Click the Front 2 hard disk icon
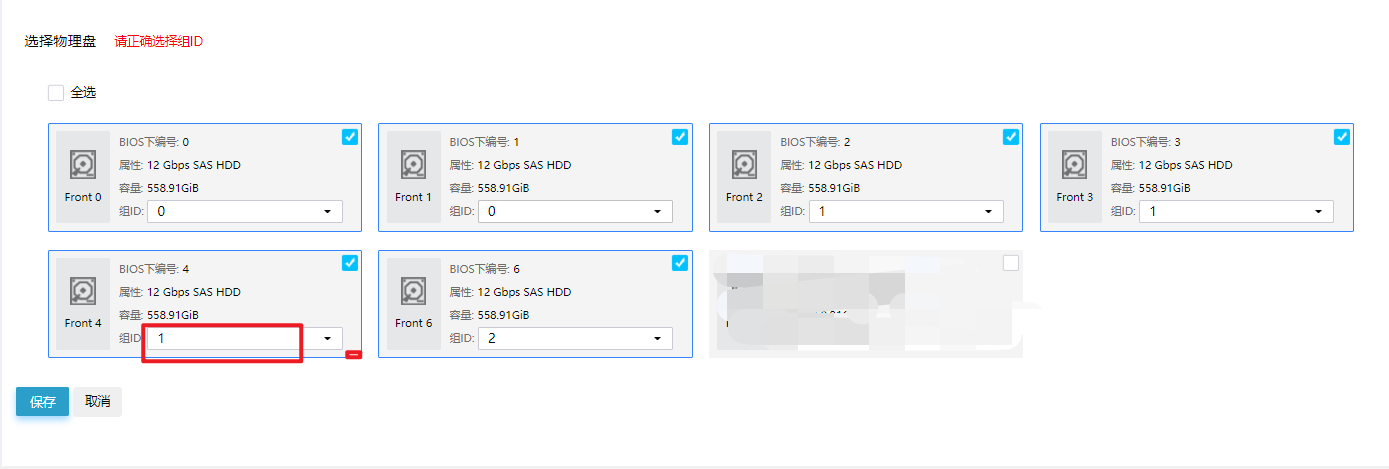Image resolution: width=1389 pixels, height=469 pixels. 744,165
